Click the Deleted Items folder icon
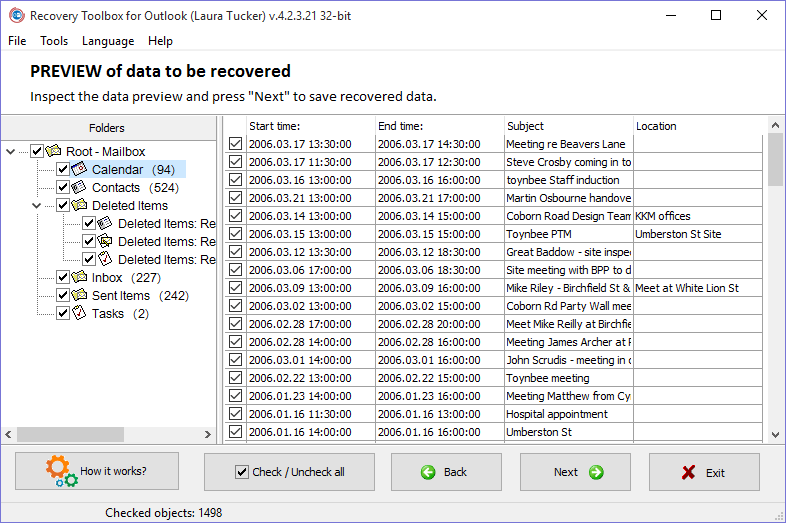Image resolution: width=786 pixels, height=523 pixels. pos(79,205)
